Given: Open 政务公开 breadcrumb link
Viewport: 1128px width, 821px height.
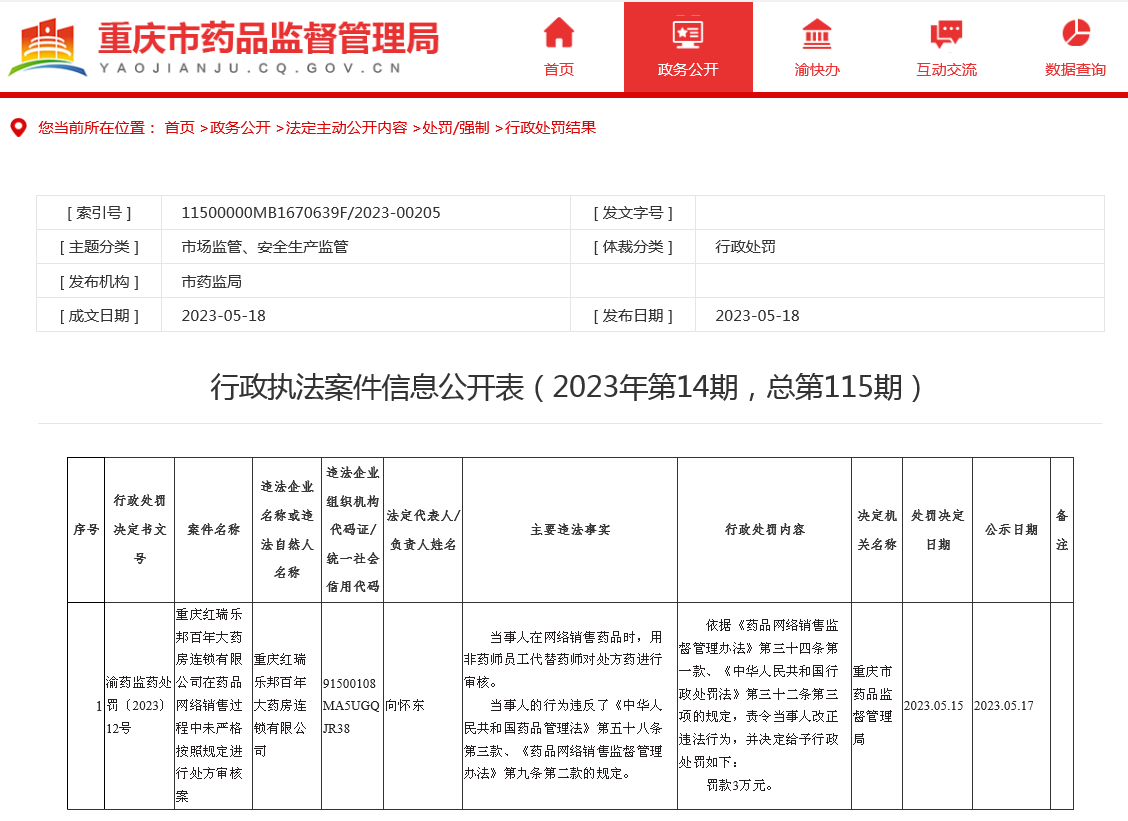Looking at the screenshot, I should point(240,128).
